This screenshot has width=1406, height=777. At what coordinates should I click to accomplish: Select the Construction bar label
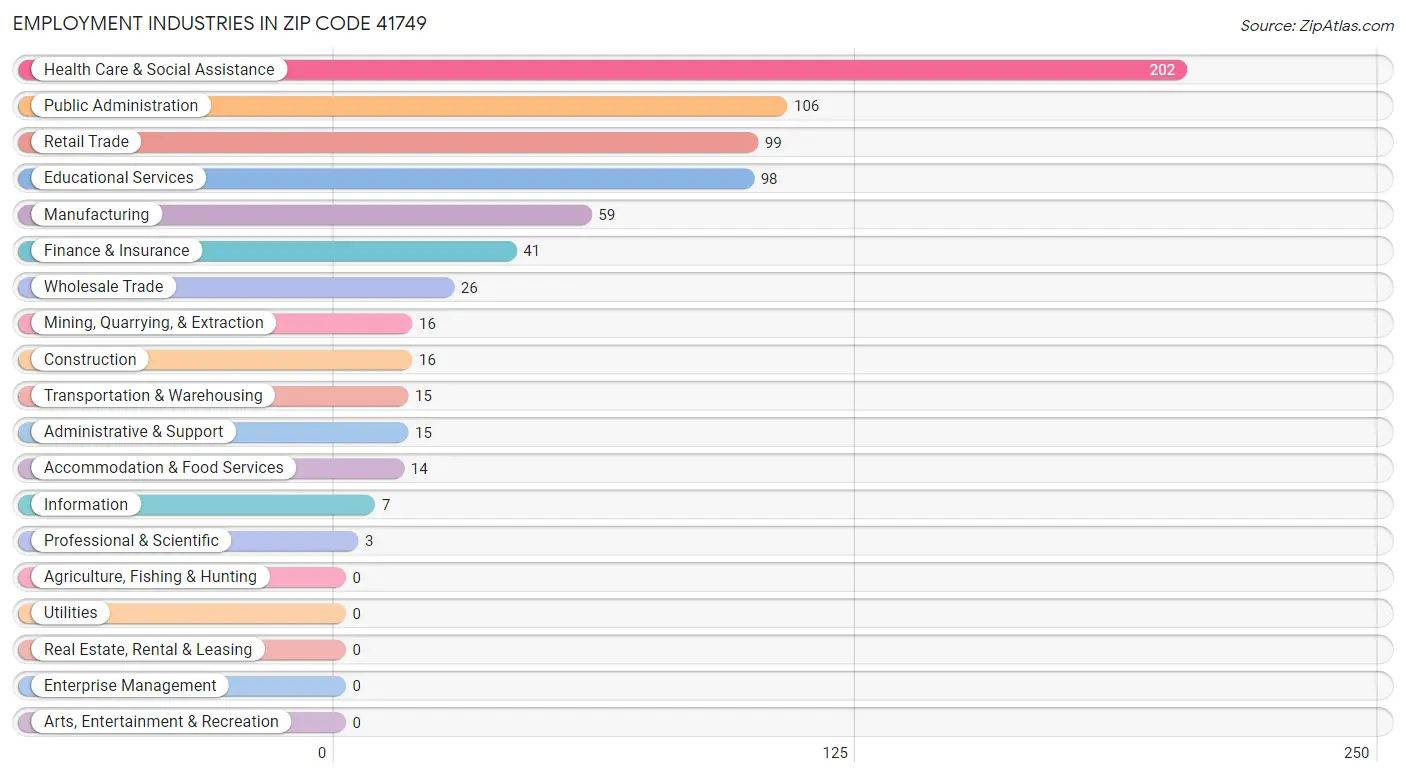pos(90,359)
